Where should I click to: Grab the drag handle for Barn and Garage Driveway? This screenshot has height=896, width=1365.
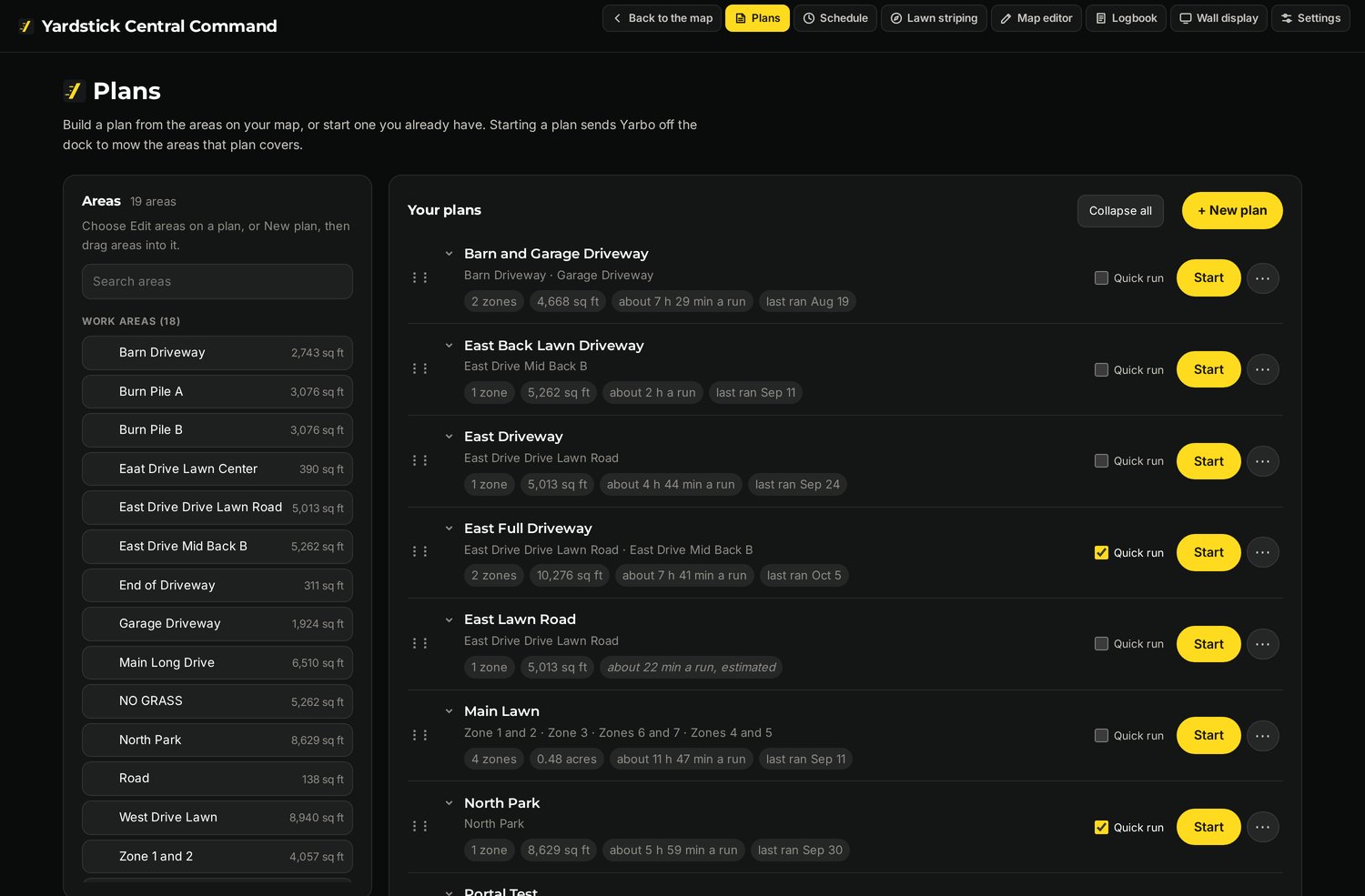click(x=420, y=277)
